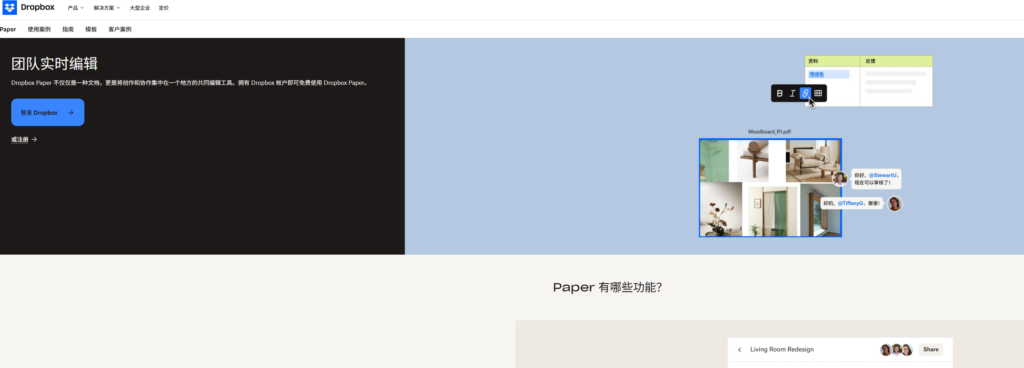The height and width of the screenshot is (368, 1024).
Task: Expand the 解决方案 dropdown menu
Action: click(107, 8)
